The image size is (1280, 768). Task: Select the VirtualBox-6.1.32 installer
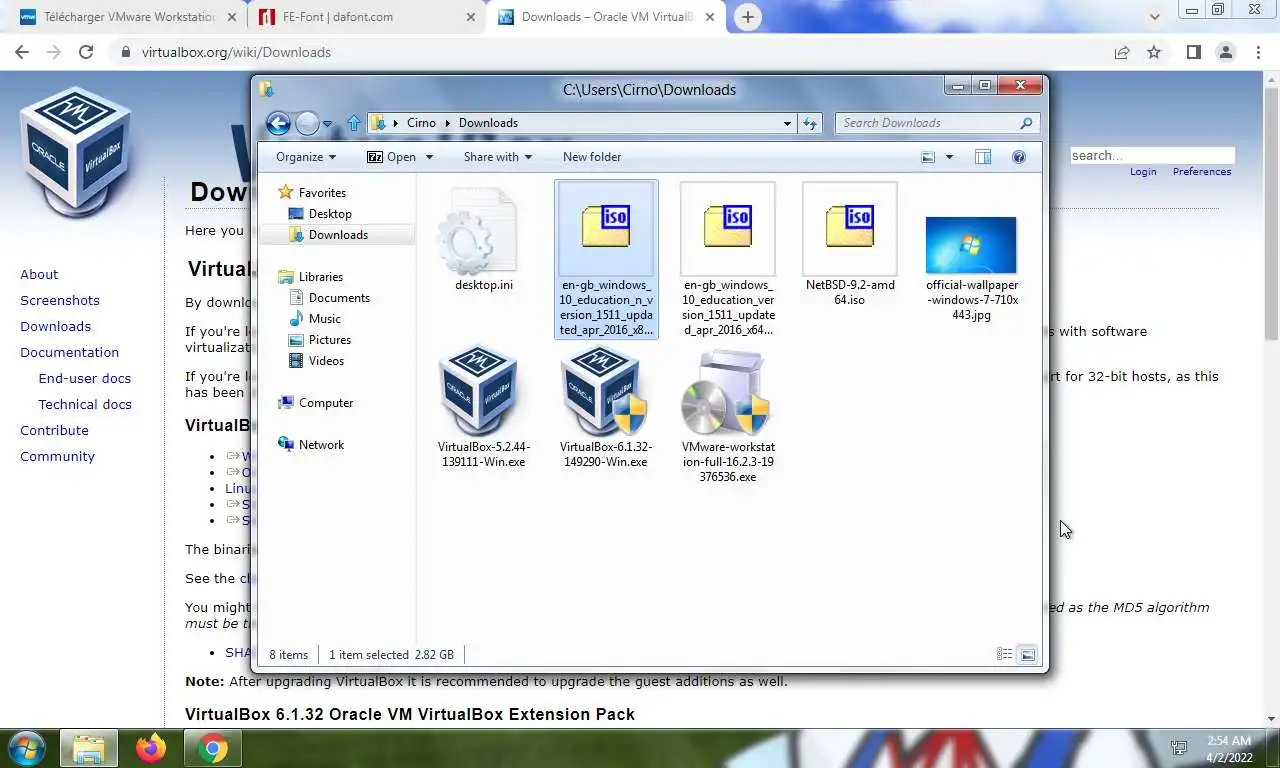click(606, 408)
